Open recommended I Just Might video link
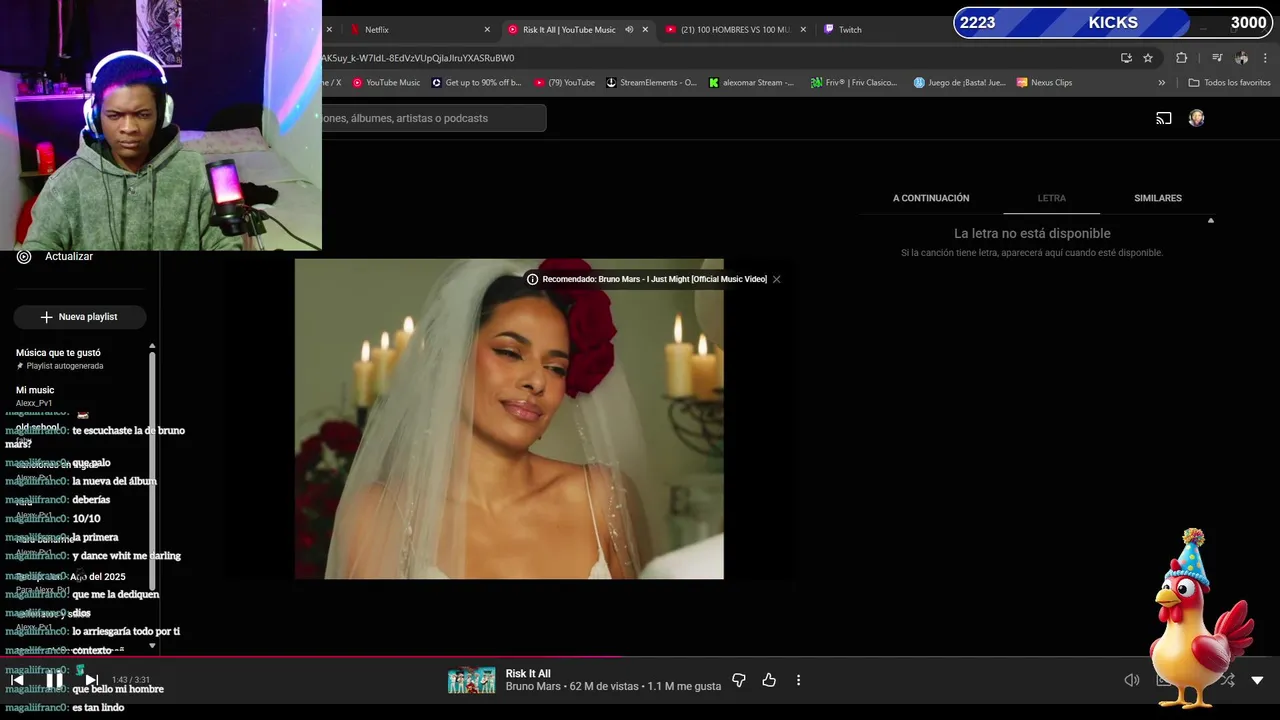The image size is (1280, 720). click(x=654, y=279)
